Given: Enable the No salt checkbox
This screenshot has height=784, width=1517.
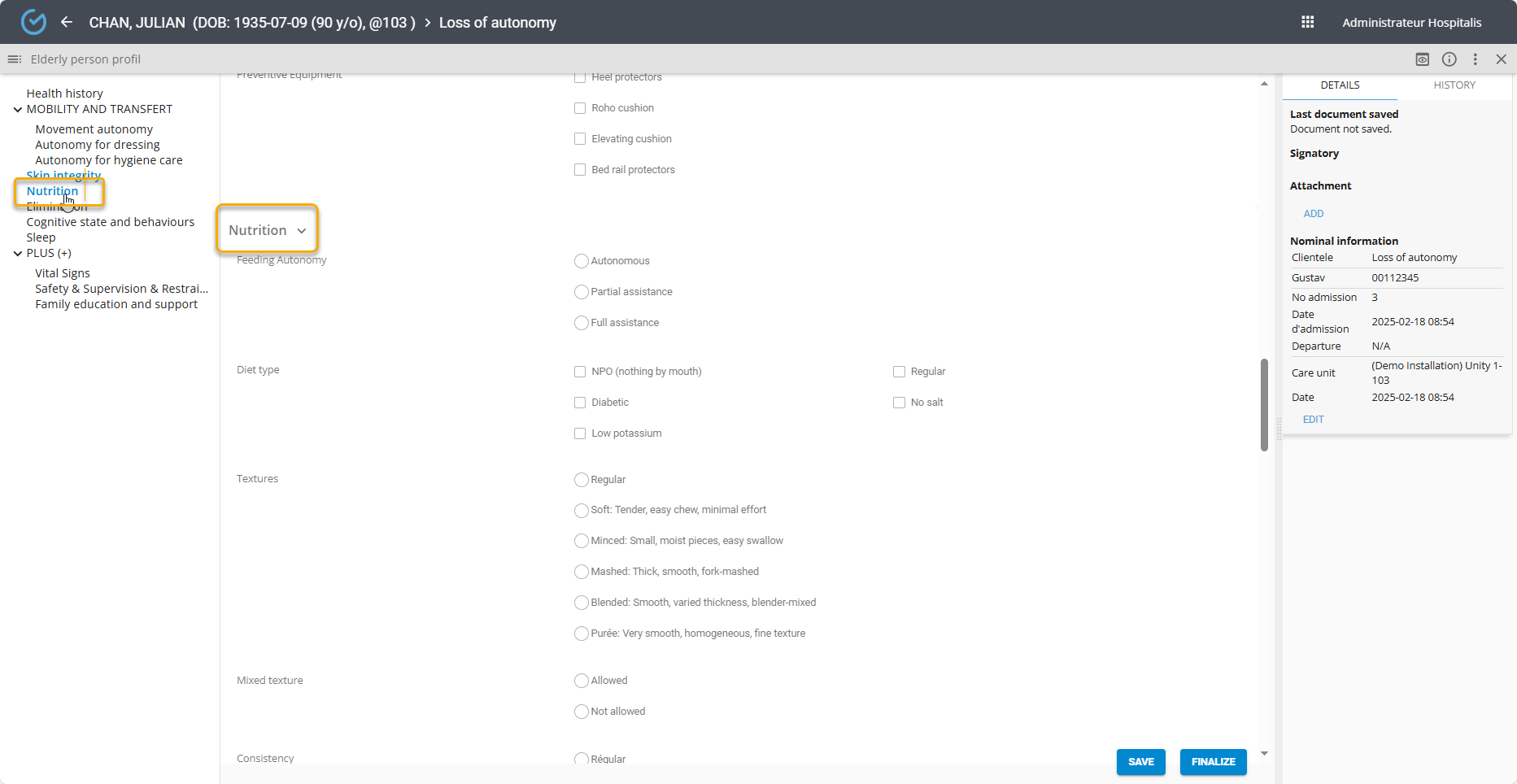Looking at the screenshot, I should 899,403.
